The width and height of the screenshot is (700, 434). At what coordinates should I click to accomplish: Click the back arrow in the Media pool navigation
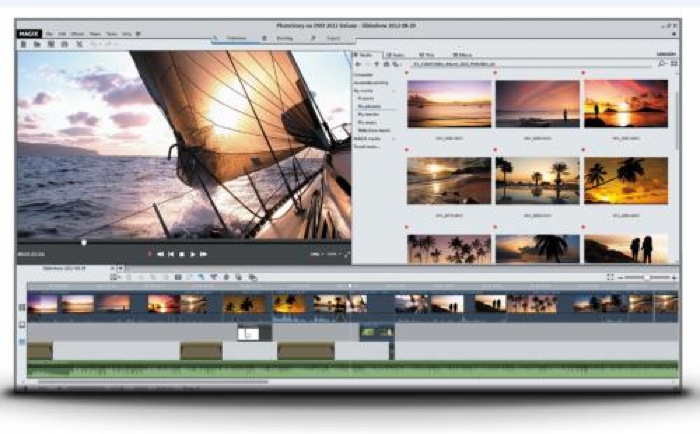[x=359, y=63]
